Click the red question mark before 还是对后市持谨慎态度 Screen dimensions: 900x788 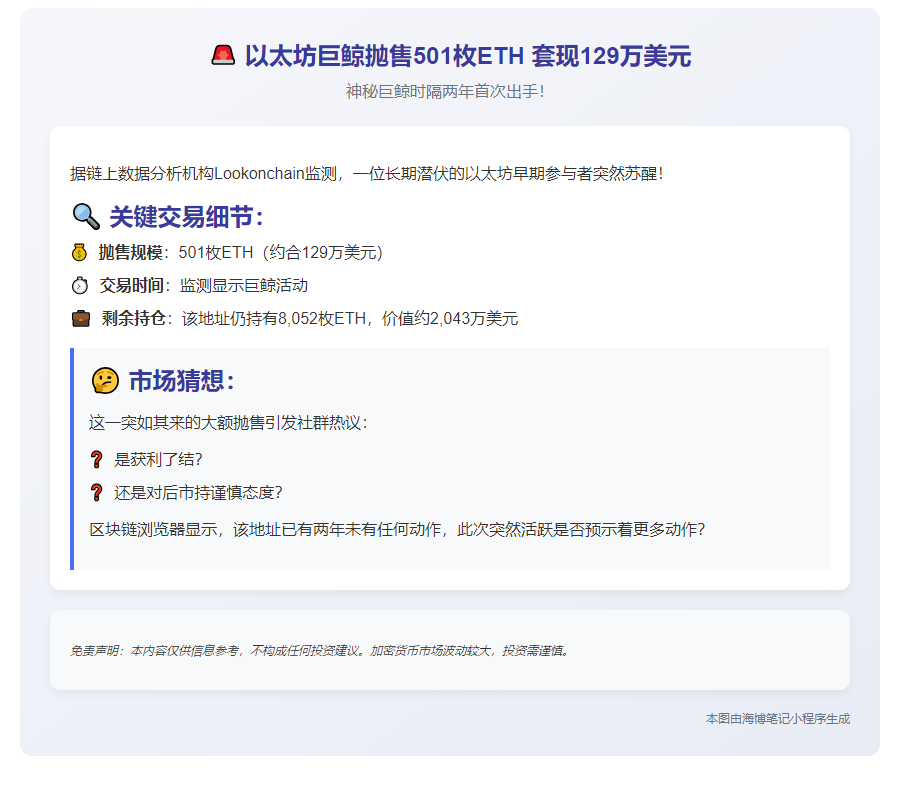96,492
